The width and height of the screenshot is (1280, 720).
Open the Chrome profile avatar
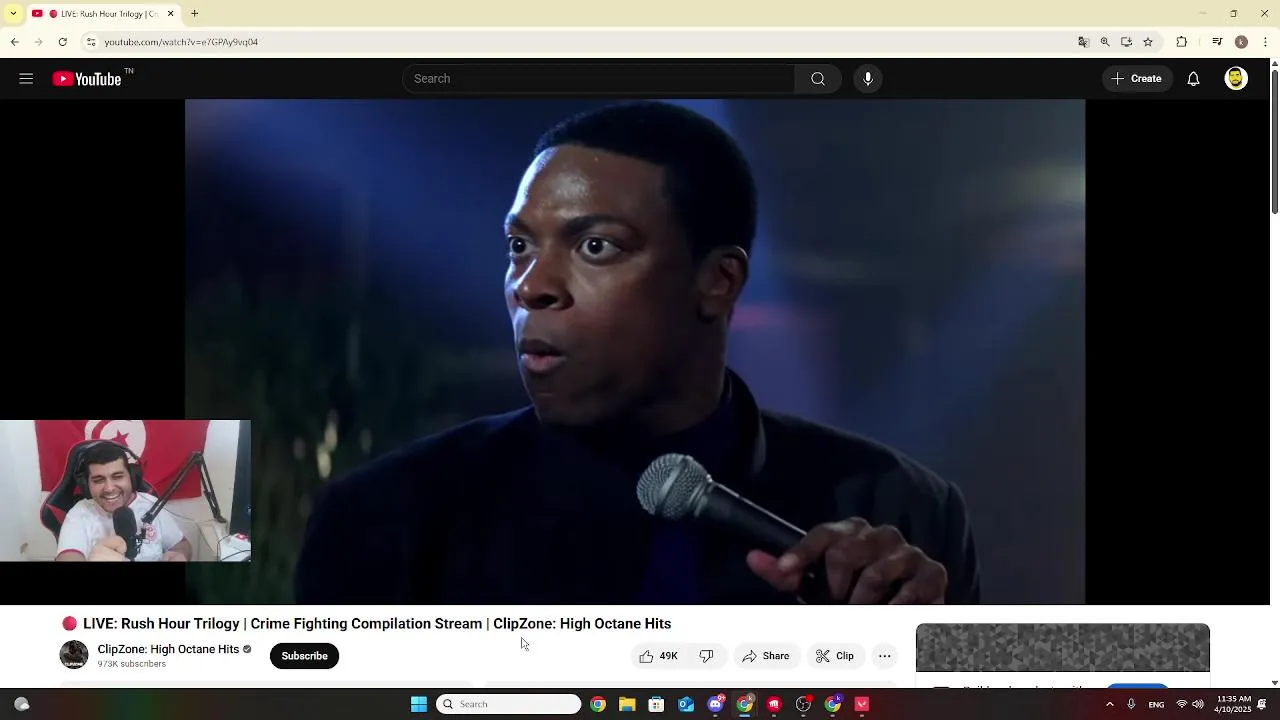point(1241,42)
